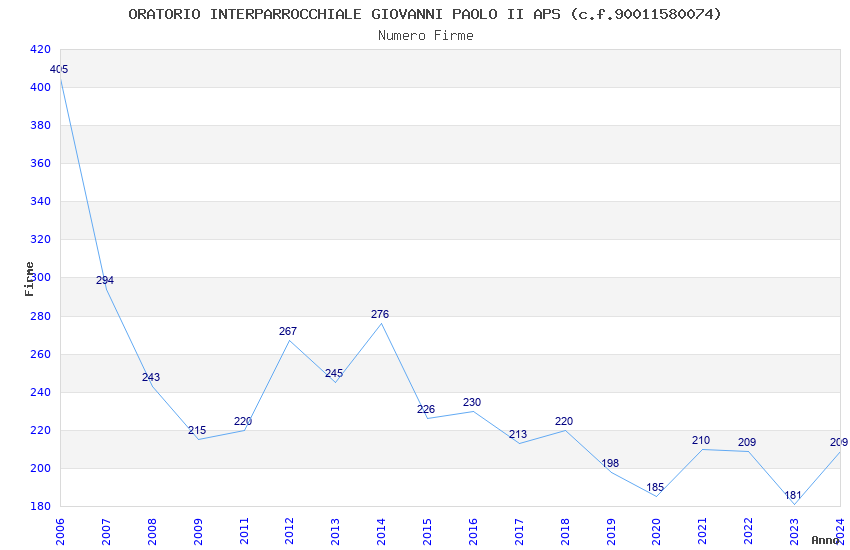Select the 267 data label
Viewport: 850px width, 550px height.
(x=288, y=331)
